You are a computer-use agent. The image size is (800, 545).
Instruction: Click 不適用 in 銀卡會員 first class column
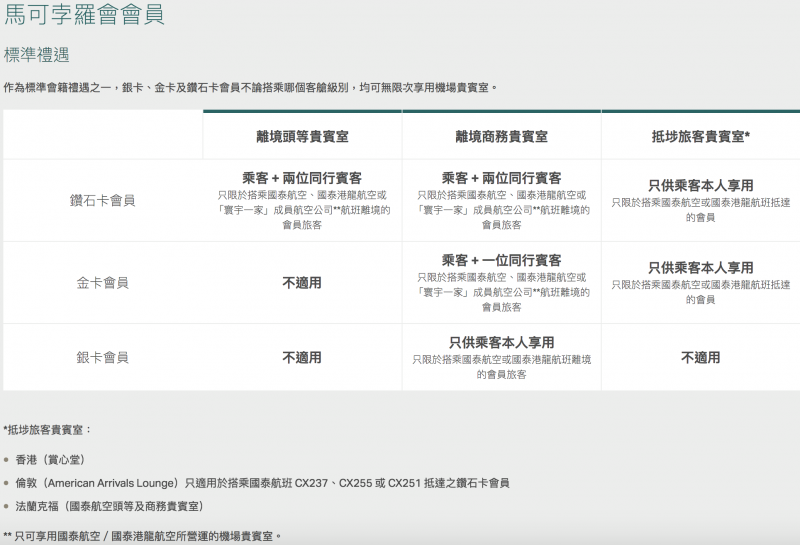302,357
